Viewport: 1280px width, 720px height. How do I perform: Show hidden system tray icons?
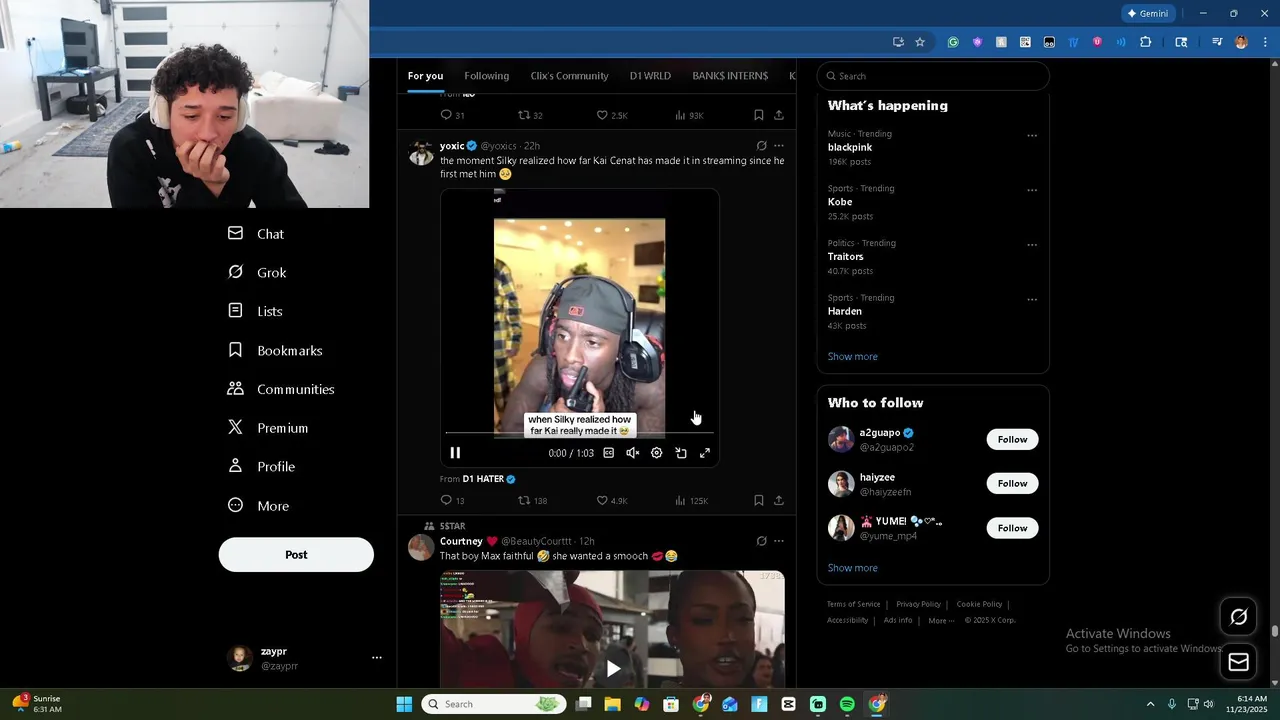click(1150, 704)
